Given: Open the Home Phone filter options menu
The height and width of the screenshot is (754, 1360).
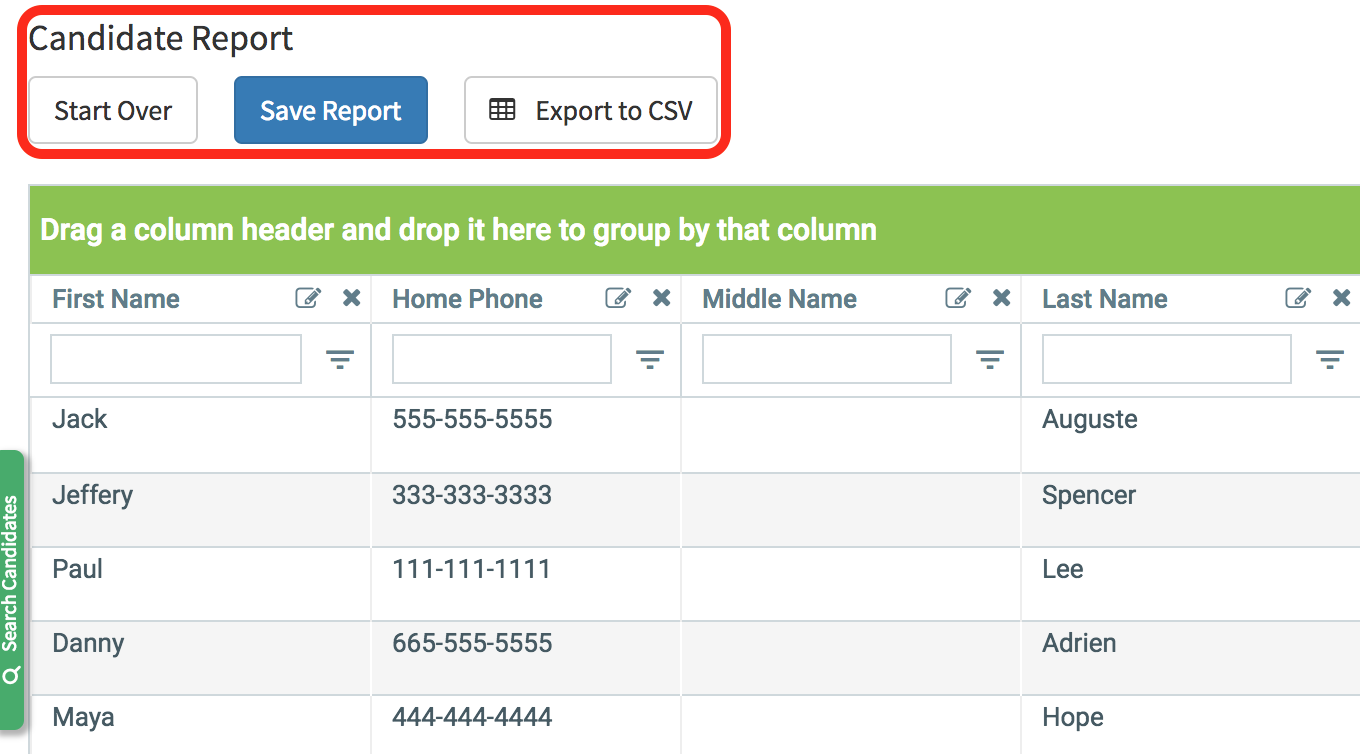Looking at the screenshot, I should coord(650,360).
